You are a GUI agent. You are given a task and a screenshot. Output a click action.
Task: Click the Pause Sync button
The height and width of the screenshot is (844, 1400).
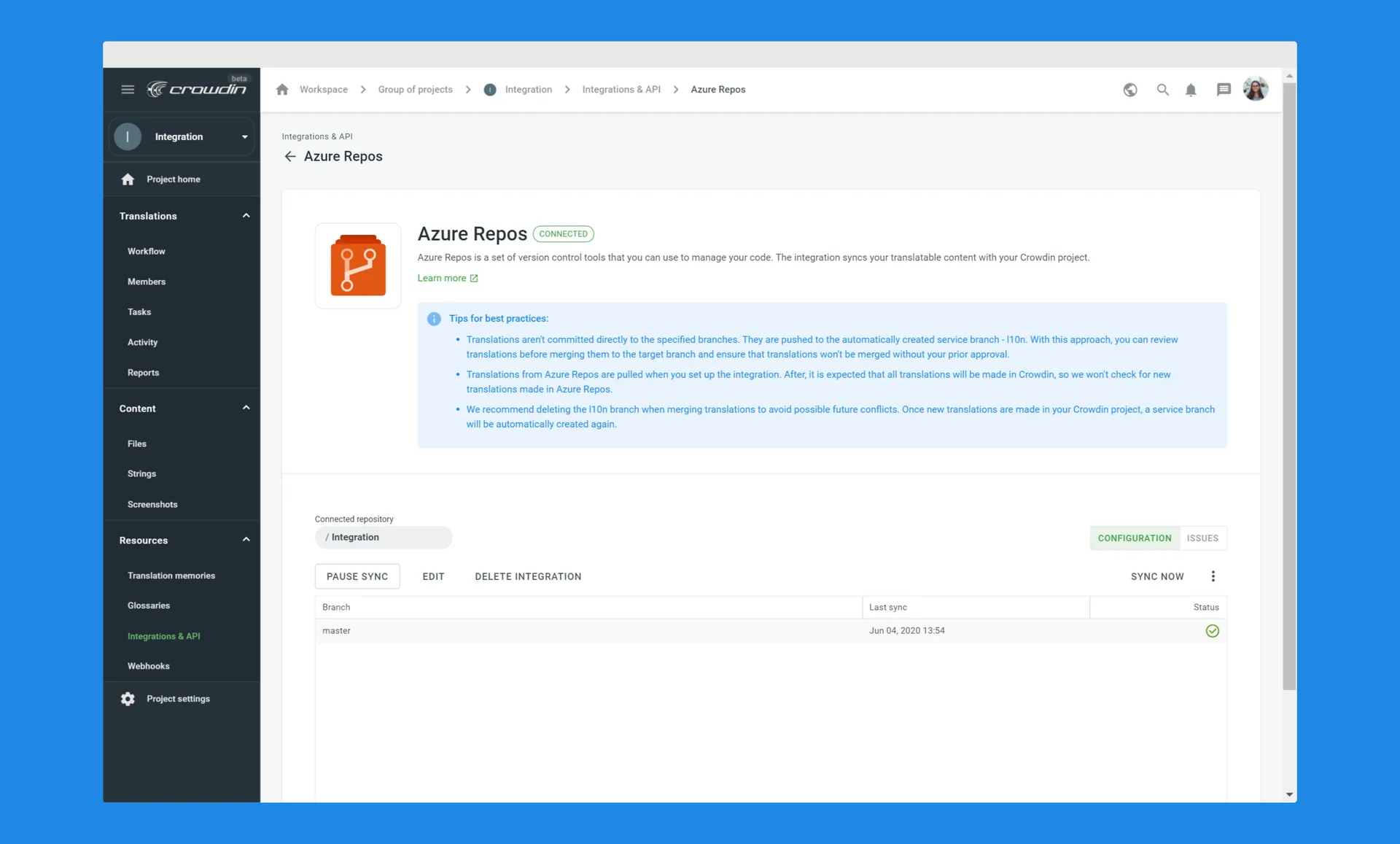pos(357,576)
